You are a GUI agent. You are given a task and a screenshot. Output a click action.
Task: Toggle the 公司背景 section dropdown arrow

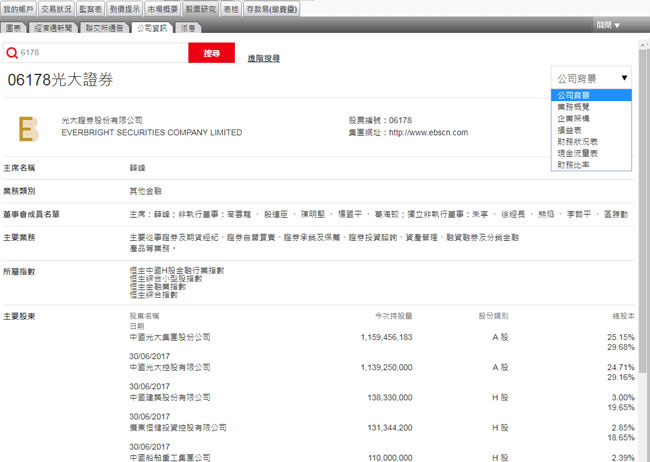624,78
